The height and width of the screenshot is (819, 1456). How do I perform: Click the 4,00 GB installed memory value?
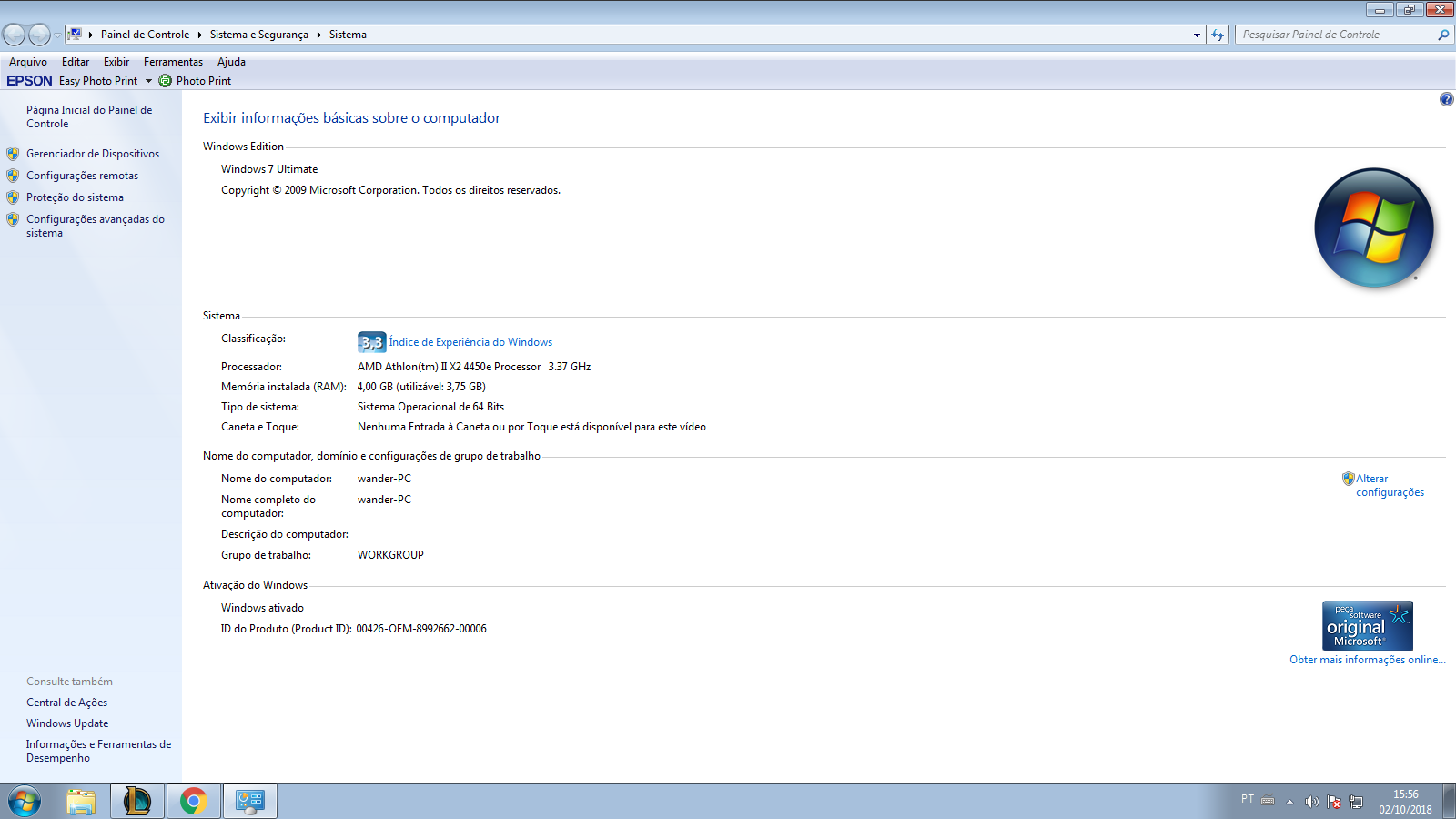(421, 387)
